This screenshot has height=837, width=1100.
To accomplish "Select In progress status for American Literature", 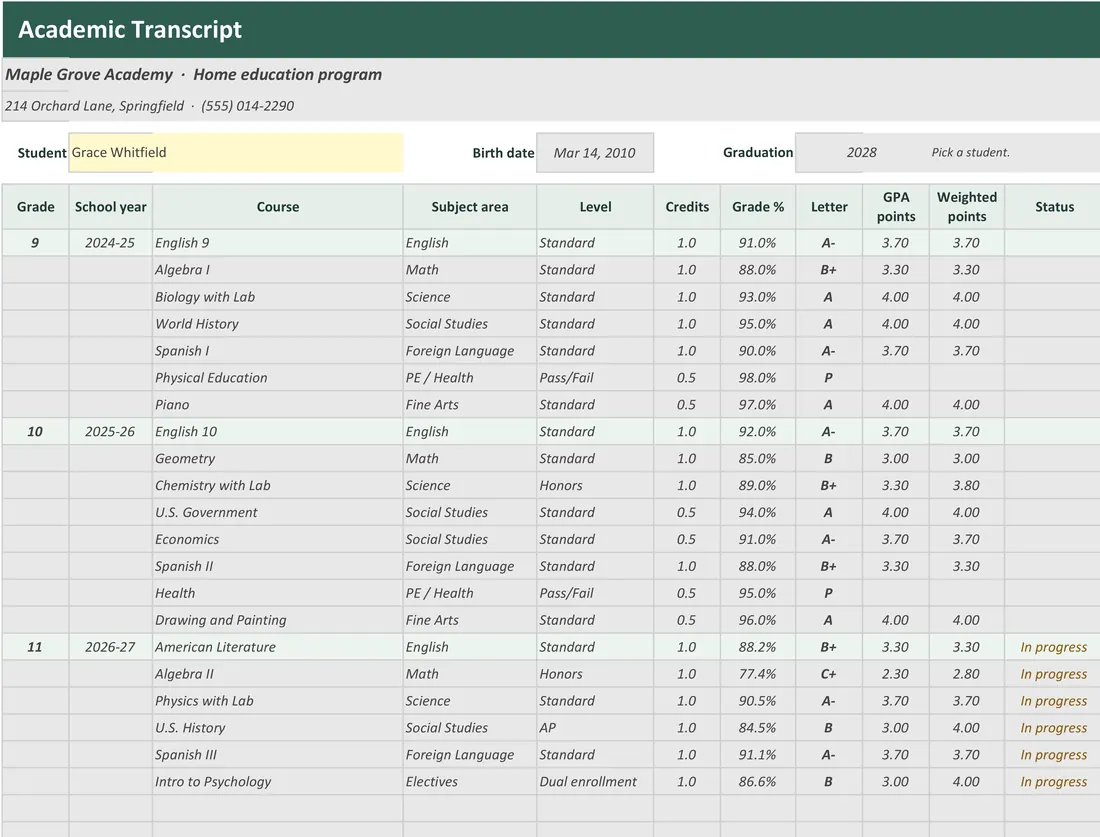I will [1053, 647].
